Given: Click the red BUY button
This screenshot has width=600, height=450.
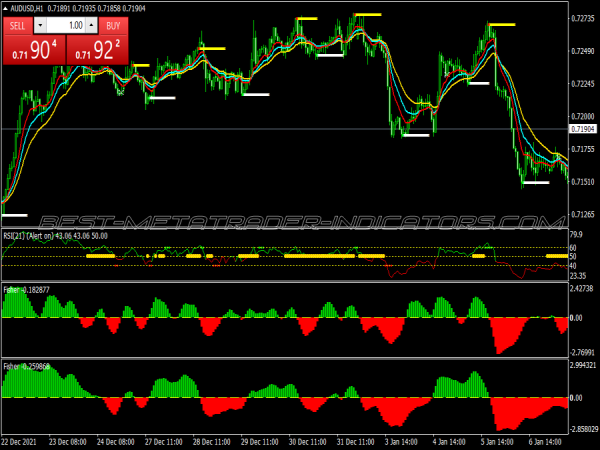Looking at the screenshot, I should pyautogui.click(x=113, y=26).
